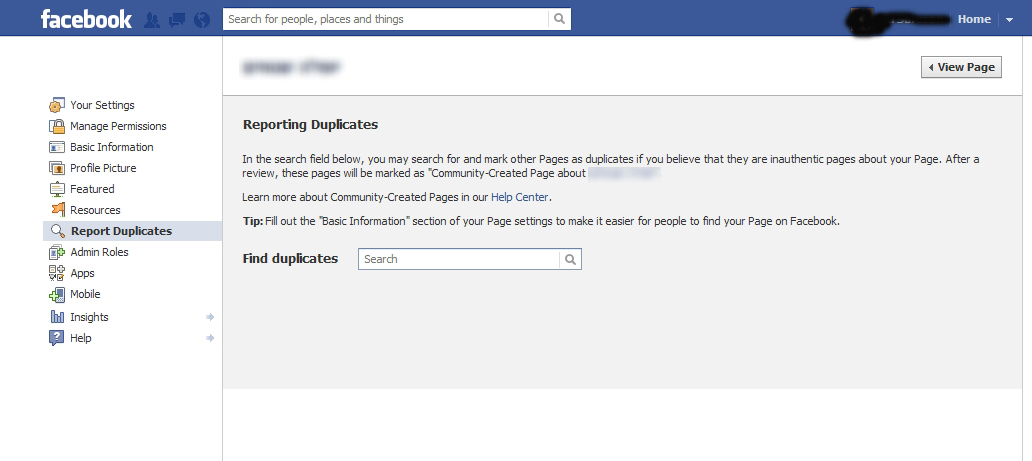Open Your Settings section
The height and width of the screenshot is (461, 1032).
pos(102,105)
